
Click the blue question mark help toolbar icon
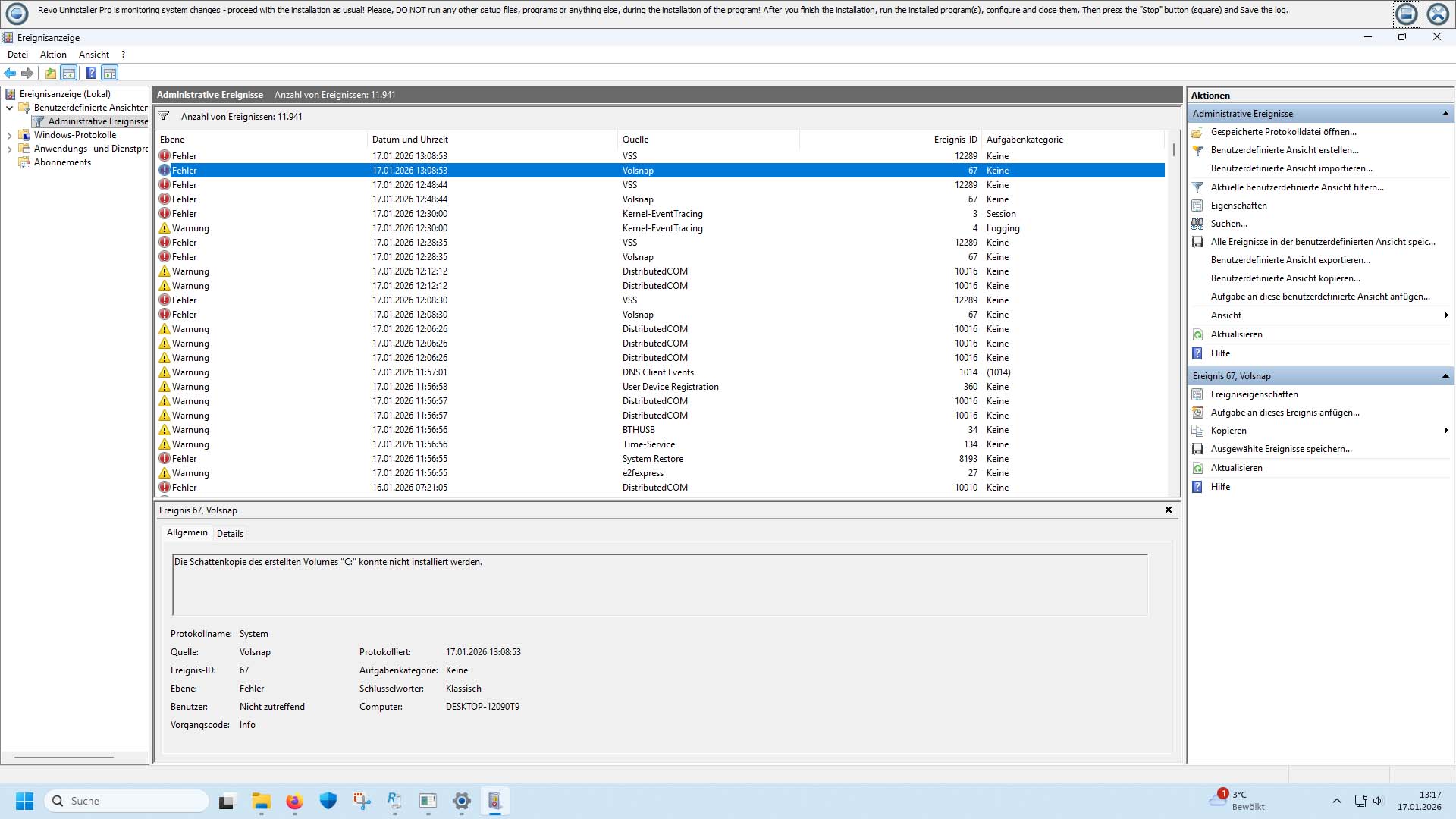pos(91,73)
